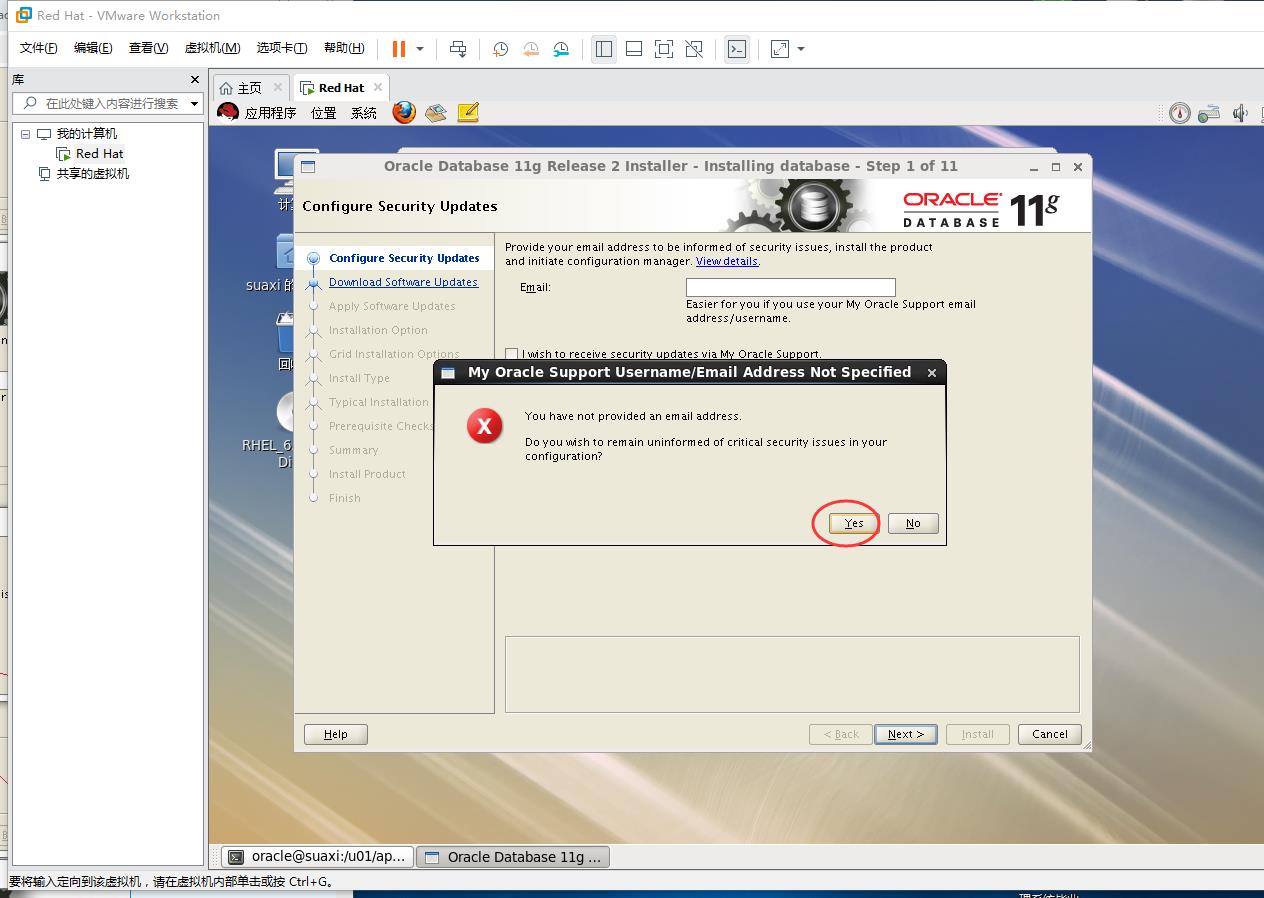Viewport: 1264px width, 898px height.
Task: Collapse the 我的计算机 tree node
Action: pyautogui.click(x=25, y=134)
